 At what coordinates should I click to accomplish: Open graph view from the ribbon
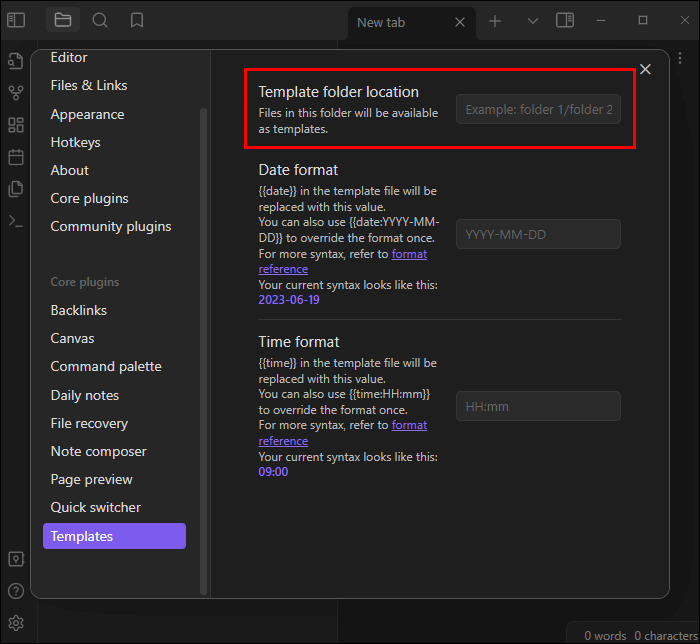click(x=15, y=93)
